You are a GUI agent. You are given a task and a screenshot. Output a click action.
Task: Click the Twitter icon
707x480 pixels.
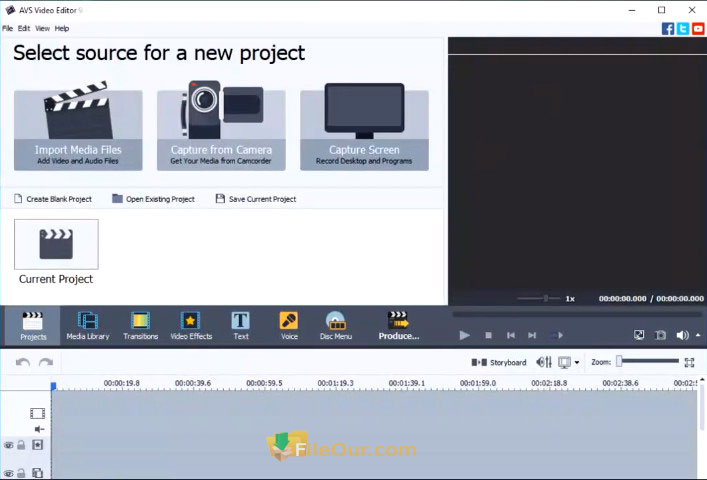pyautogui.click(x=683, y=29)
